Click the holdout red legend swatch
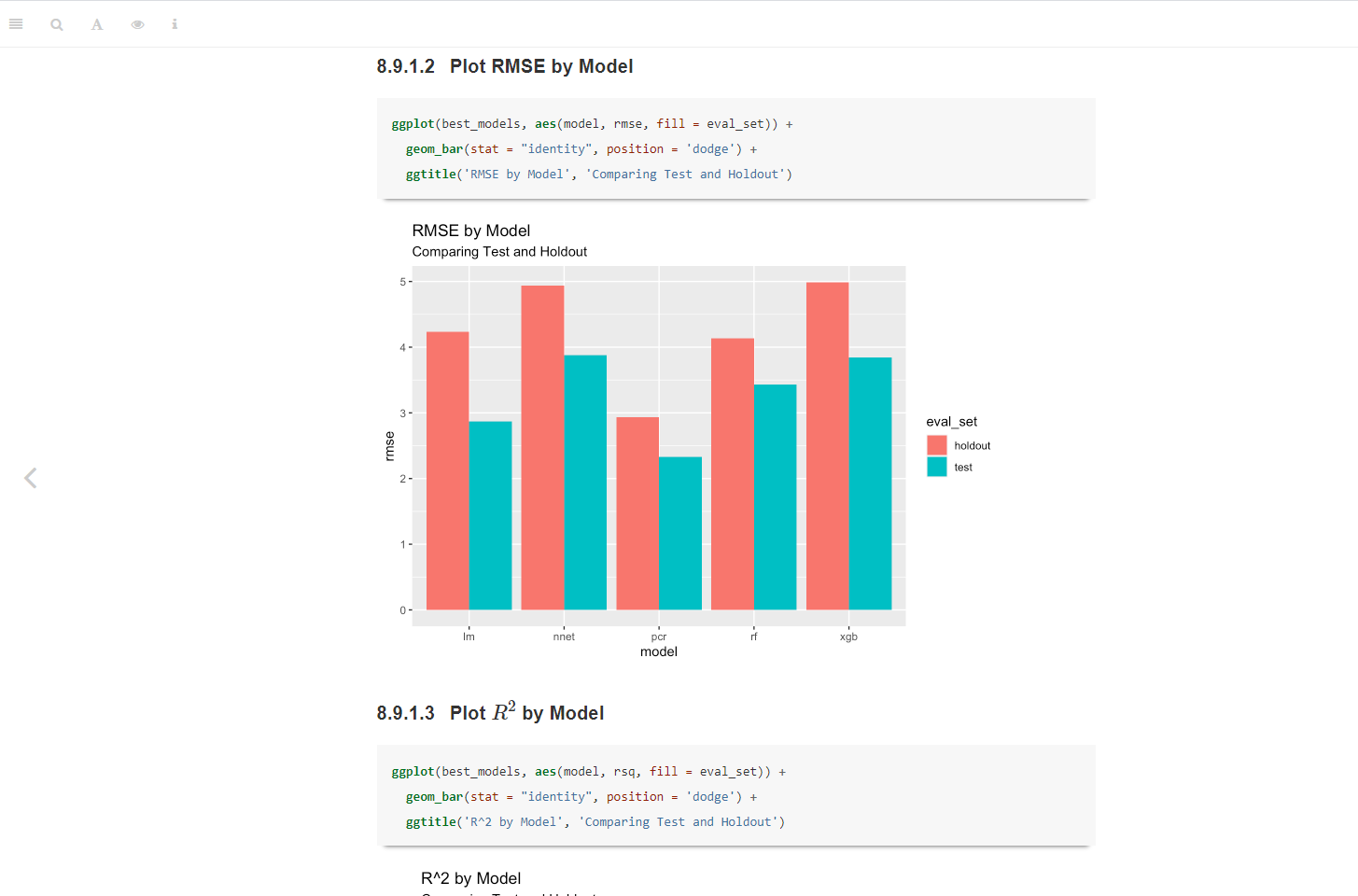This screenshot has width=1358, height=896. pyautogui.click(x=937, y=445)
